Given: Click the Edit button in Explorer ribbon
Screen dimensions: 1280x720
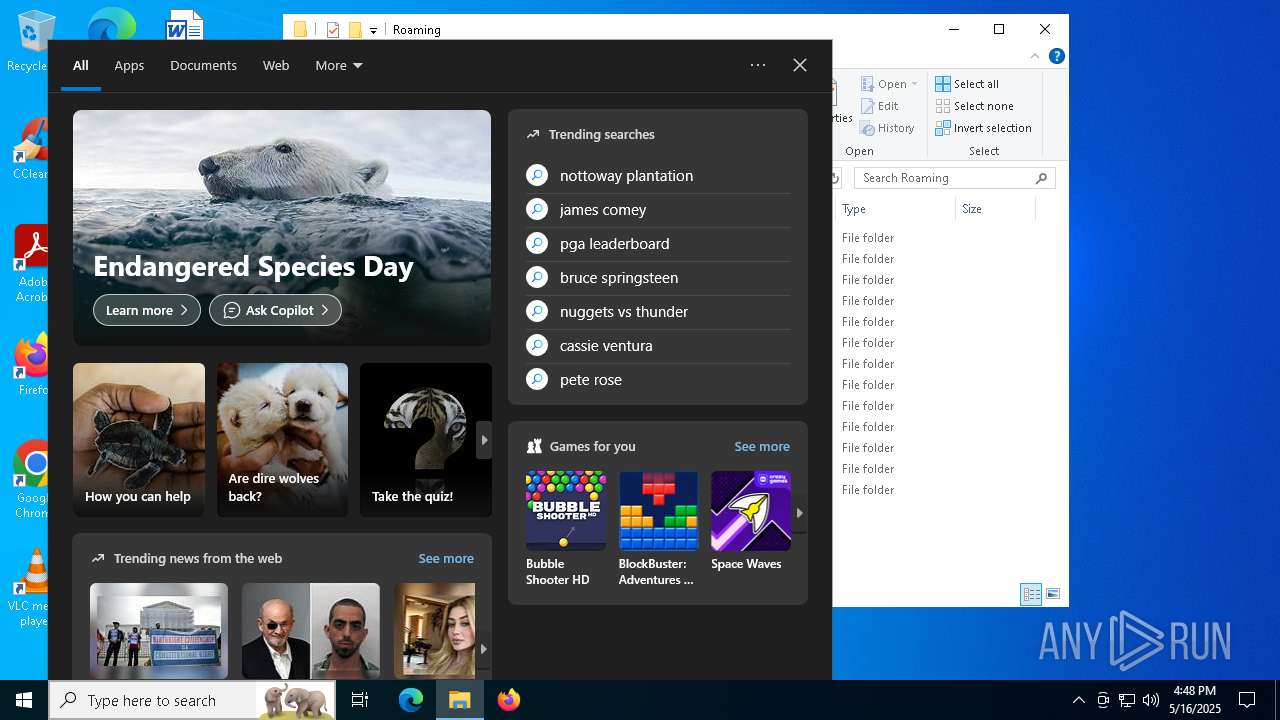Looking at the screenshot, I should (879, 106).
